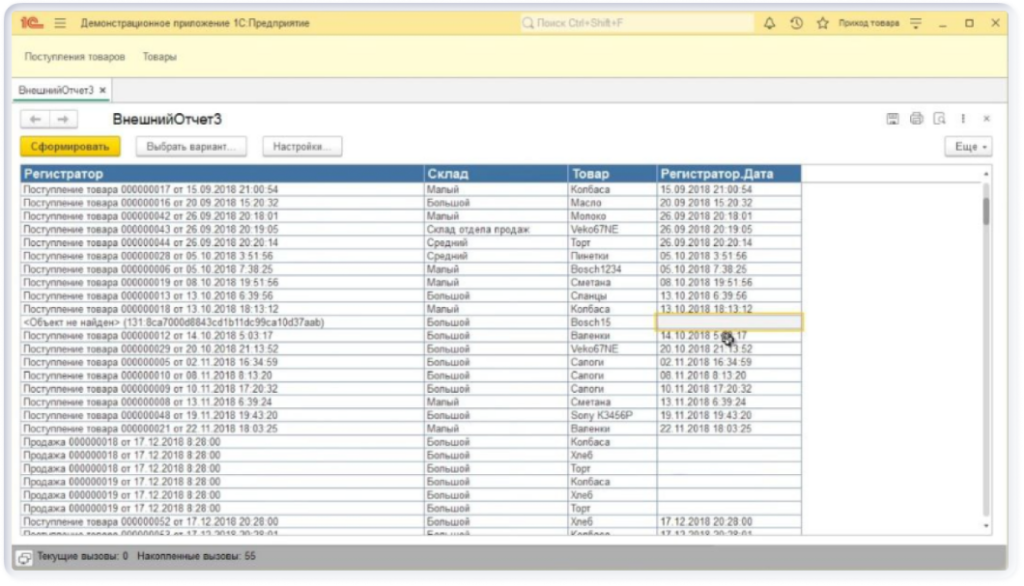1024x586 pixels.
Task: Navigate back with left arrow
Action: coord(35,119)
